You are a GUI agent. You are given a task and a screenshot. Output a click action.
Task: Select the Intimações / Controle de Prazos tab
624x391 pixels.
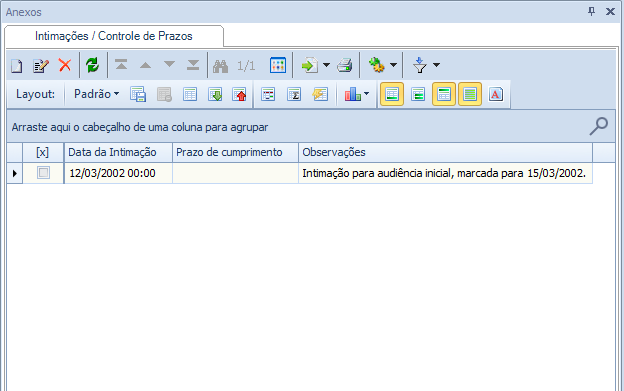[x=114, y=36]
